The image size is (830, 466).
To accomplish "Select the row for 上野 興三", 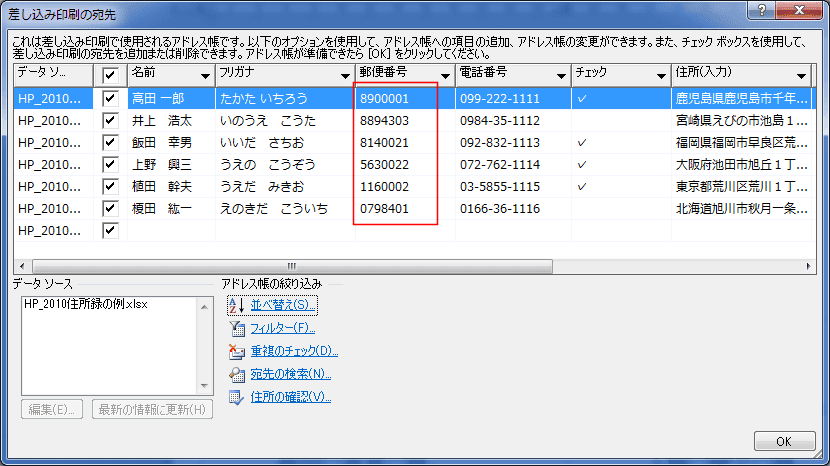I will (160, 164).
